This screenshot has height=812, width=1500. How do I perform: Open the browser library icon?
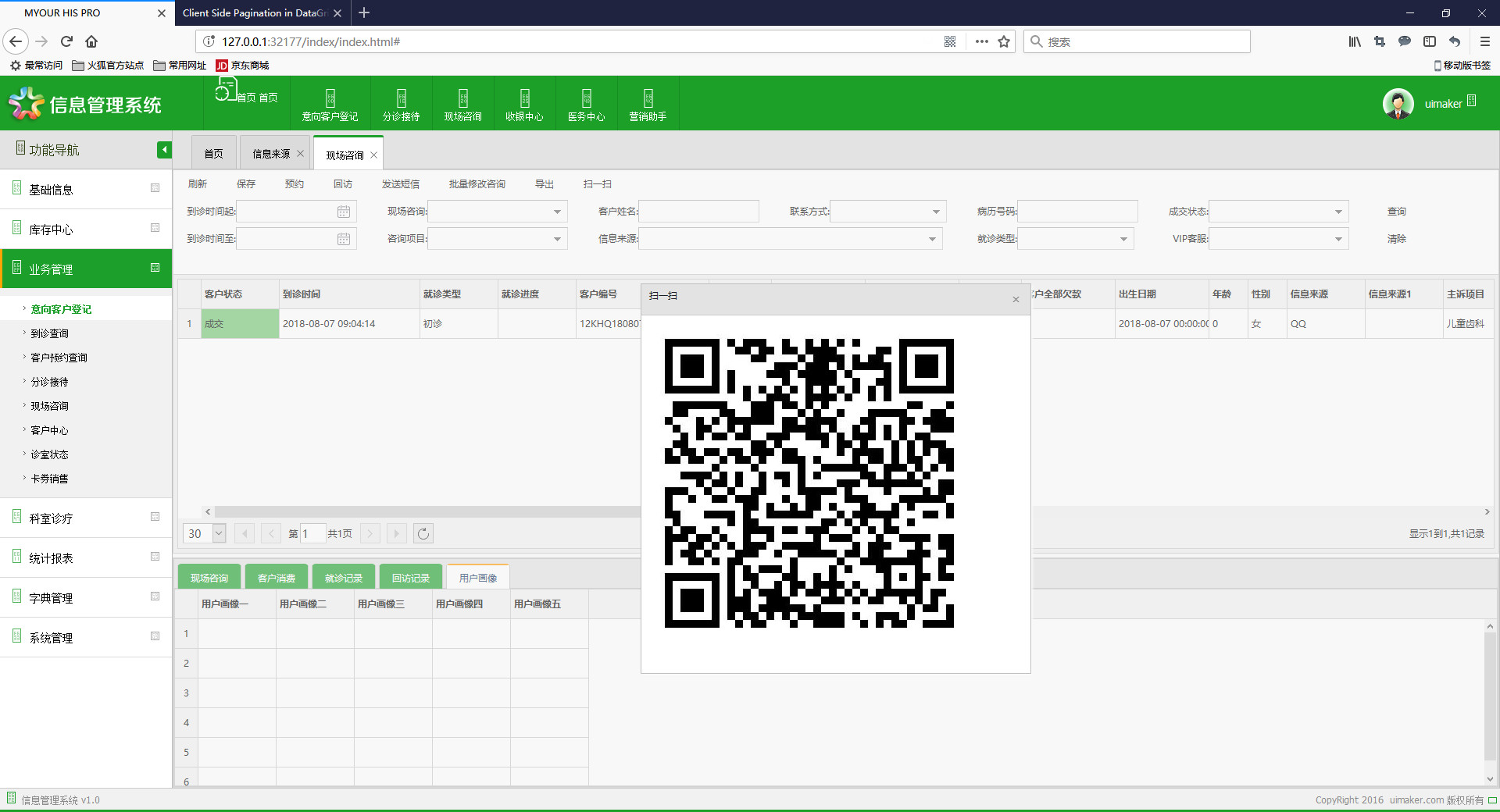(1355, 41)
